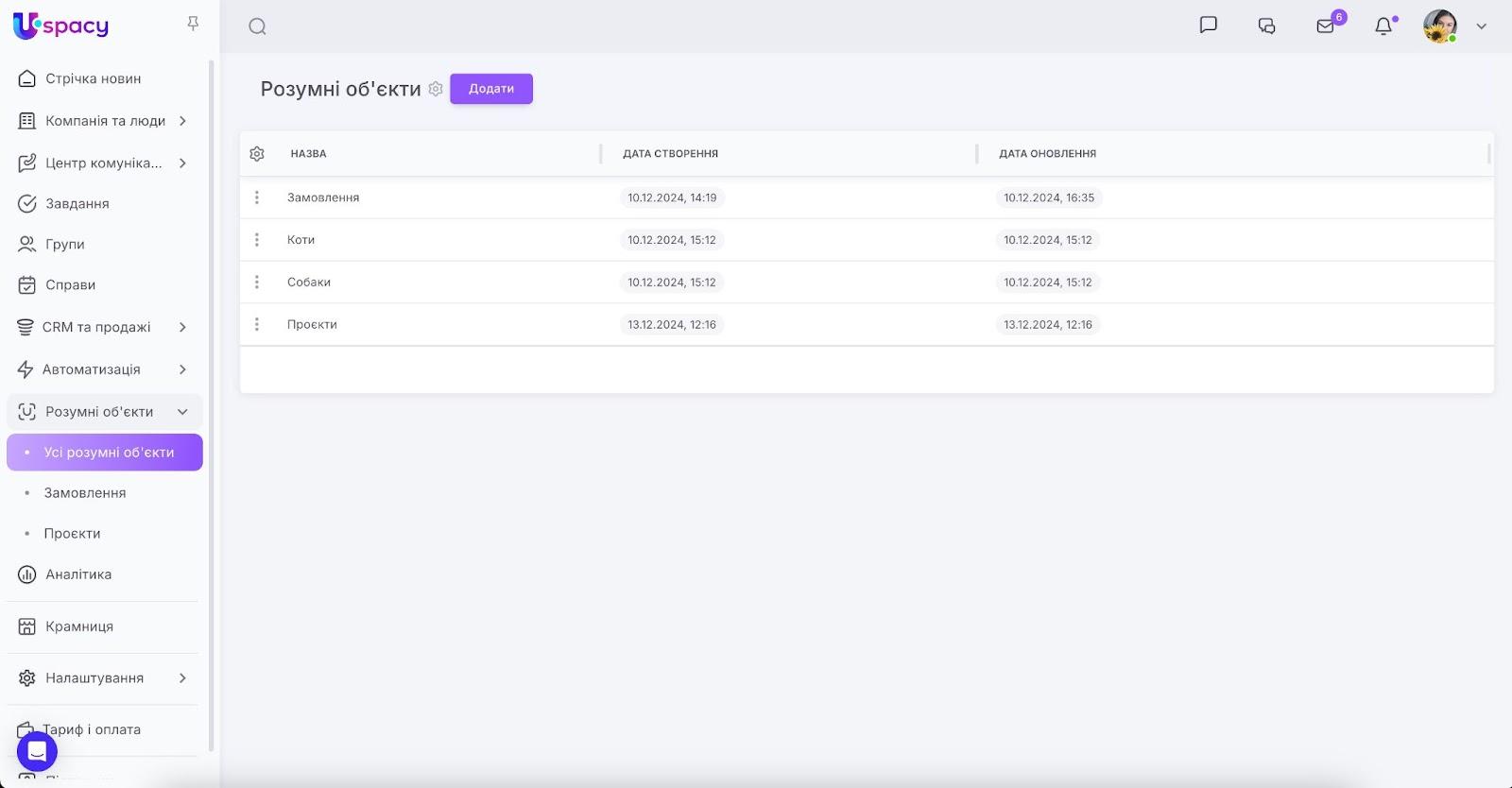Image resolution: width=1512 pixels, height=788 pixels.
Task: Select Замовлення submenu item in sidebar
Action: [85, 493]
